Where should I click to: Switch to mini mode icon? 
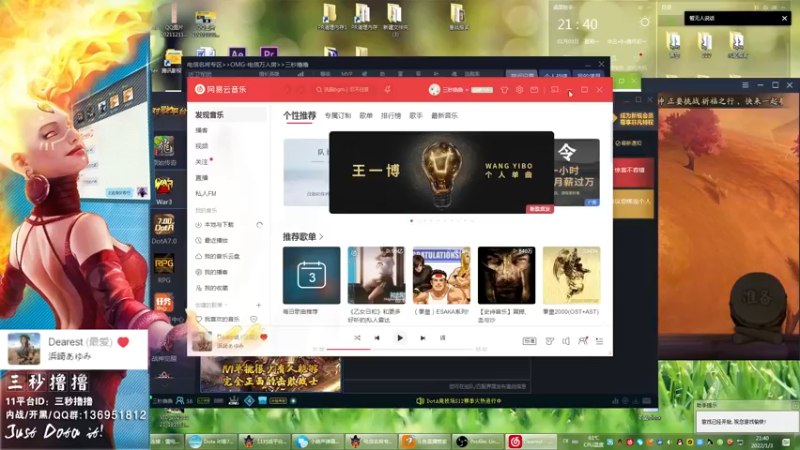coord(555,90)
